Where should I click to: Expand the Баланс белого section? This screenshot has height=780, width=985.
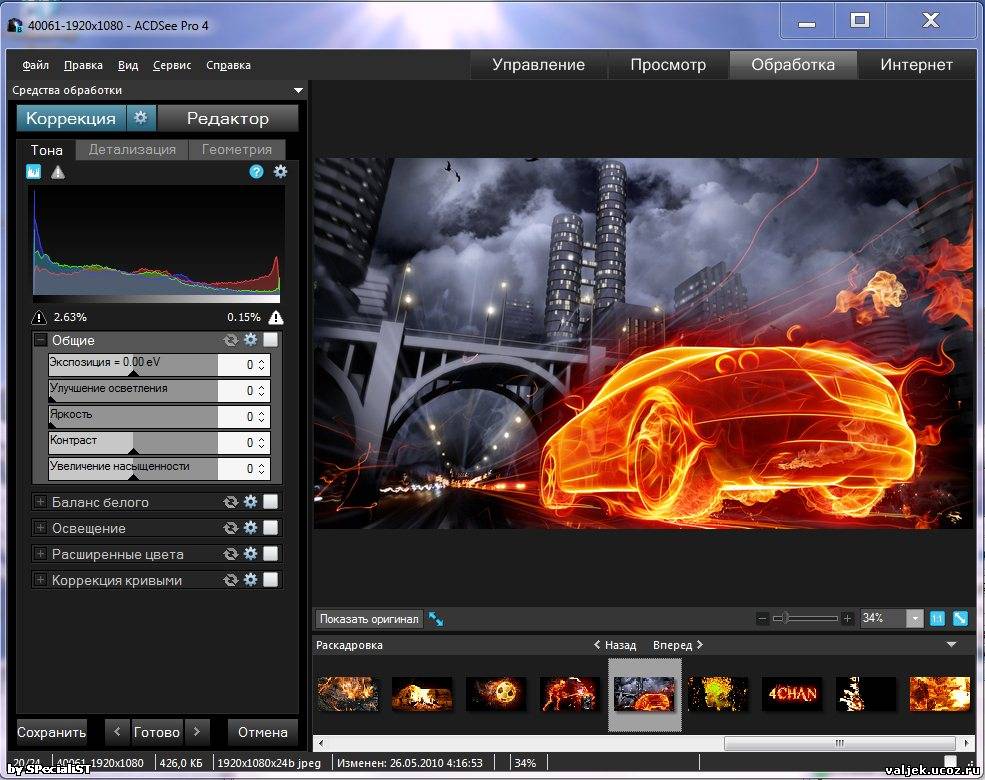(x=40, y=502)
